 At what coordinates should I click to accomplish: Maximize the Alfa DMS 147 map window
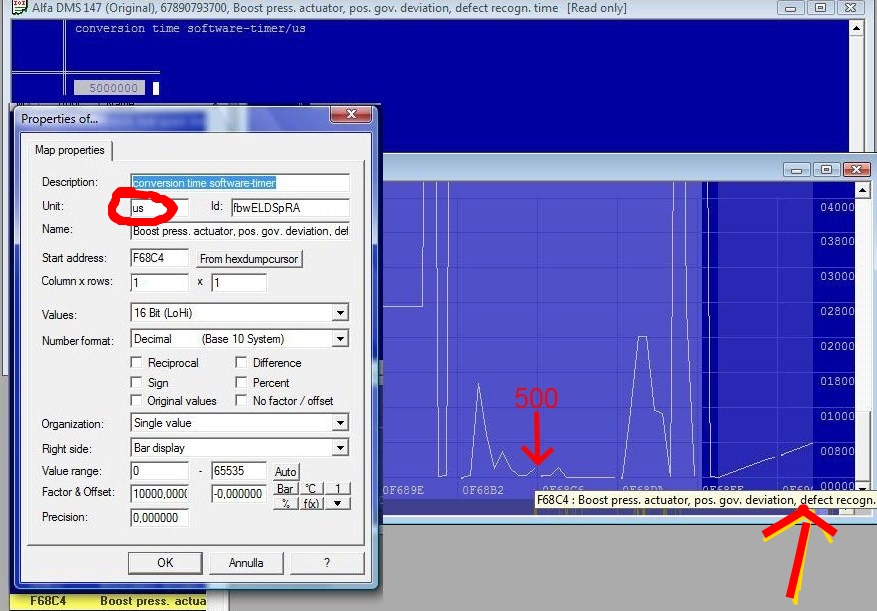[x=820, y=8]
